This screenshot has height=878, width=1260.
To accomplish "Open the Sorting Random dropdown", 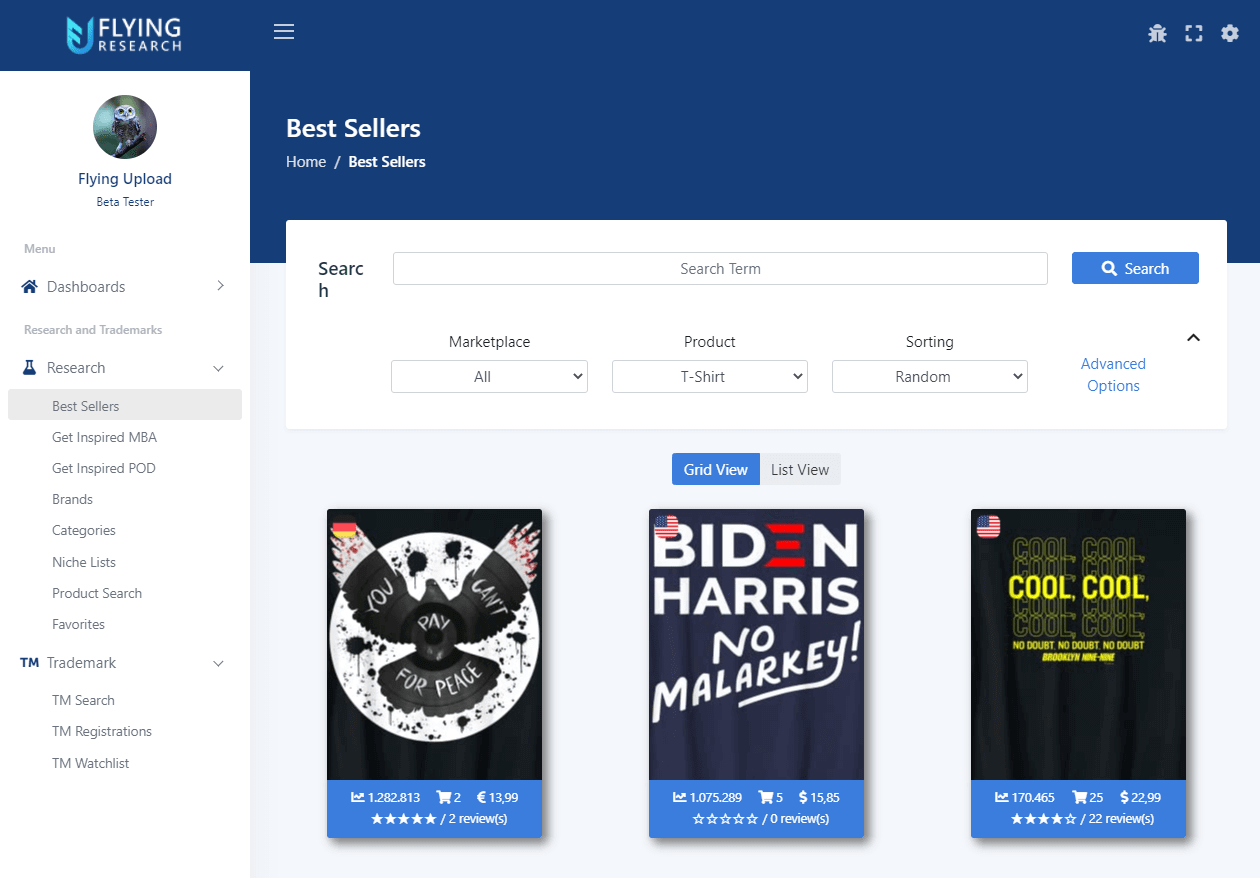I will [x=930, y=377].
